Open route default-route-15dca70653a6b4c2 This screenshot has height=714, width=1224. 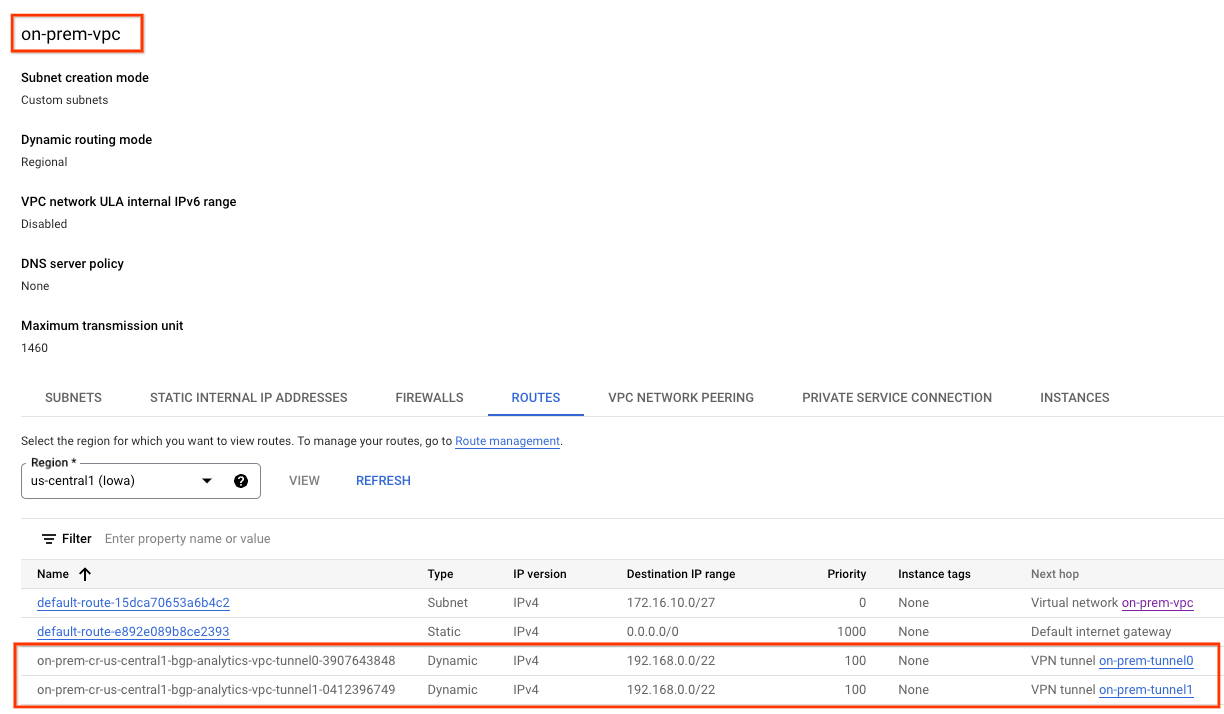pyautogui.click(x=133, y=603)
